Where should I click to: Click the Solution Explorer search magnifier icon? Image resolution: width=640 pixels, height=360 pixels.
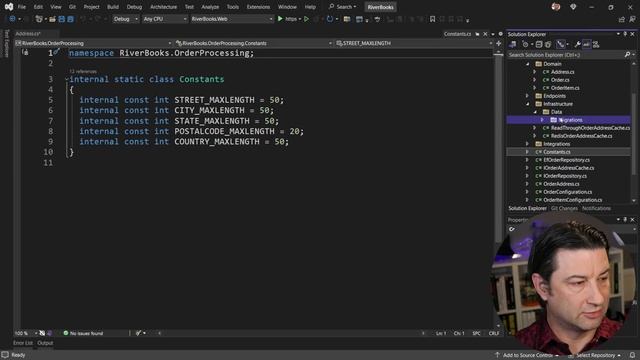pos(627,55)
